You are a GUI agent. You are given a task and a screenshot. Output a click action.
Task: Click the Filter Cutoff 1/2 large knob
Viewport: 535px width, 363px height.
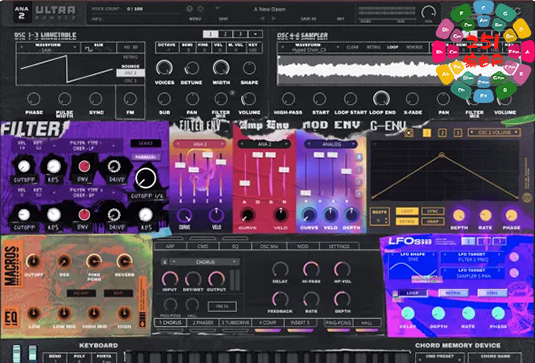pos(146,178)
